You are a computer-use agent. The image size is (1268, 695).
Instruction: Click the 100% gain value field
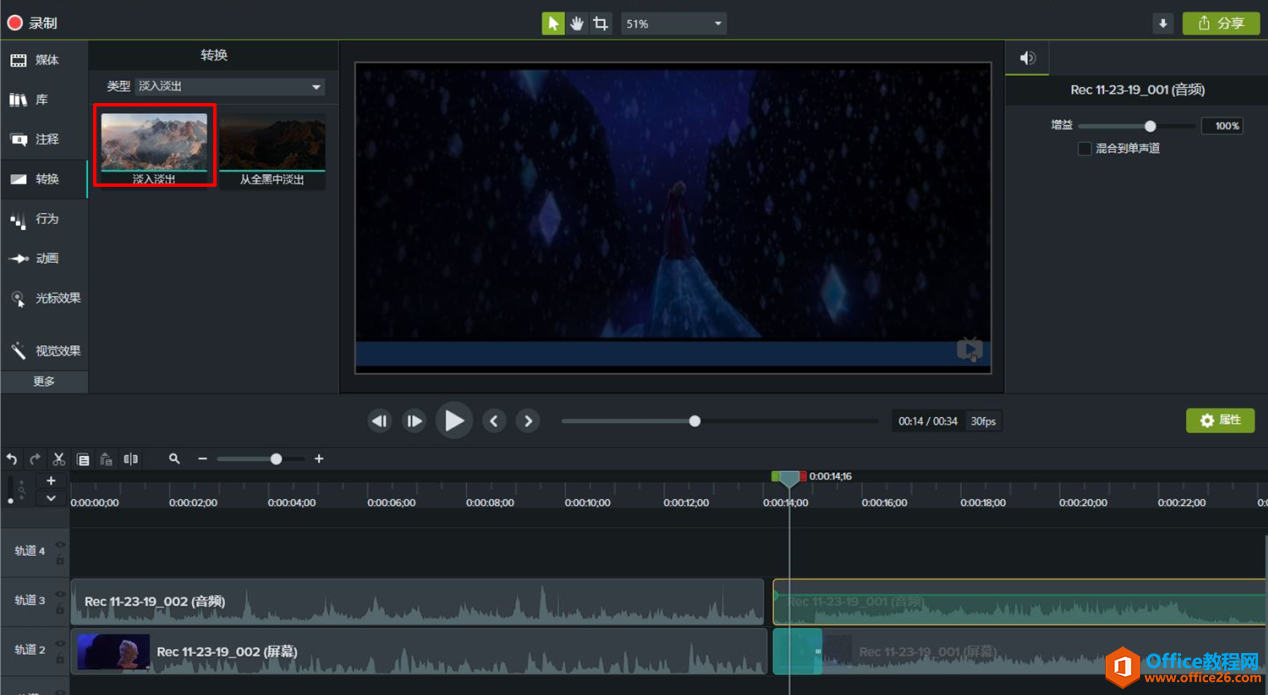[x=1221, y=126]
